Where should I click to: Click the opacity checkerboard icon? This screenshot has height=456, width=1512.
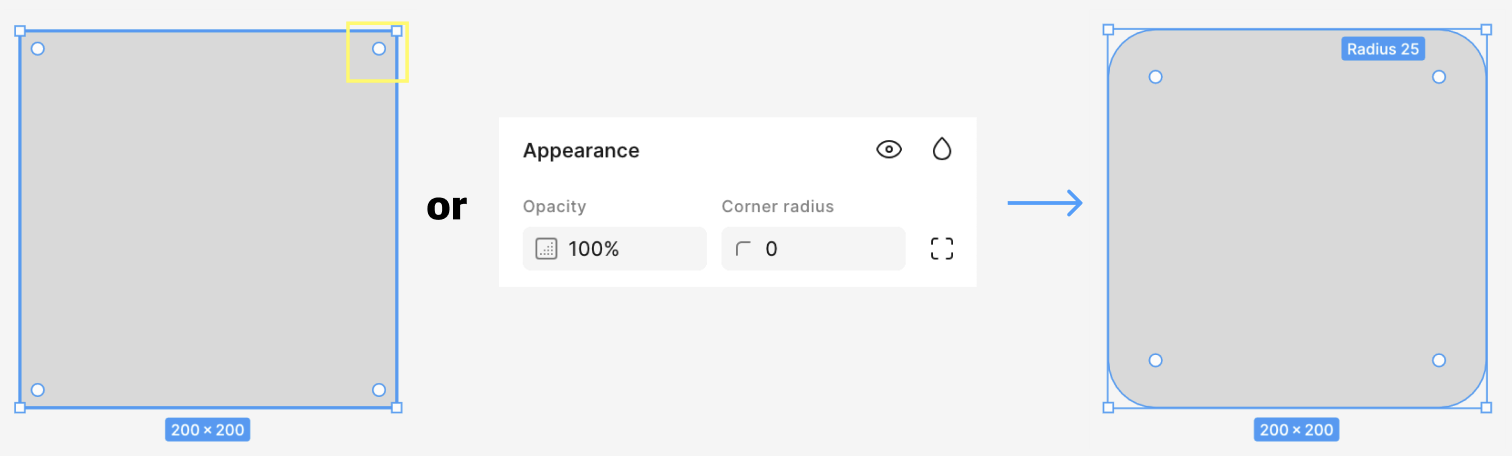pos(546,249)
